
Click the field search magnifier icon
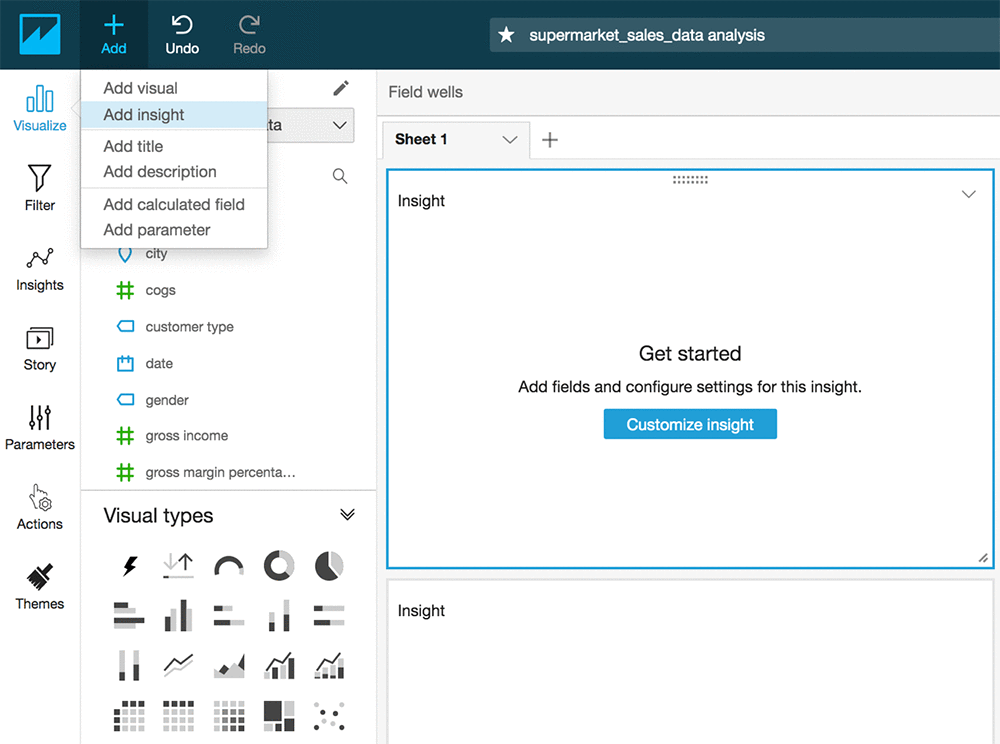pos(340,176)
